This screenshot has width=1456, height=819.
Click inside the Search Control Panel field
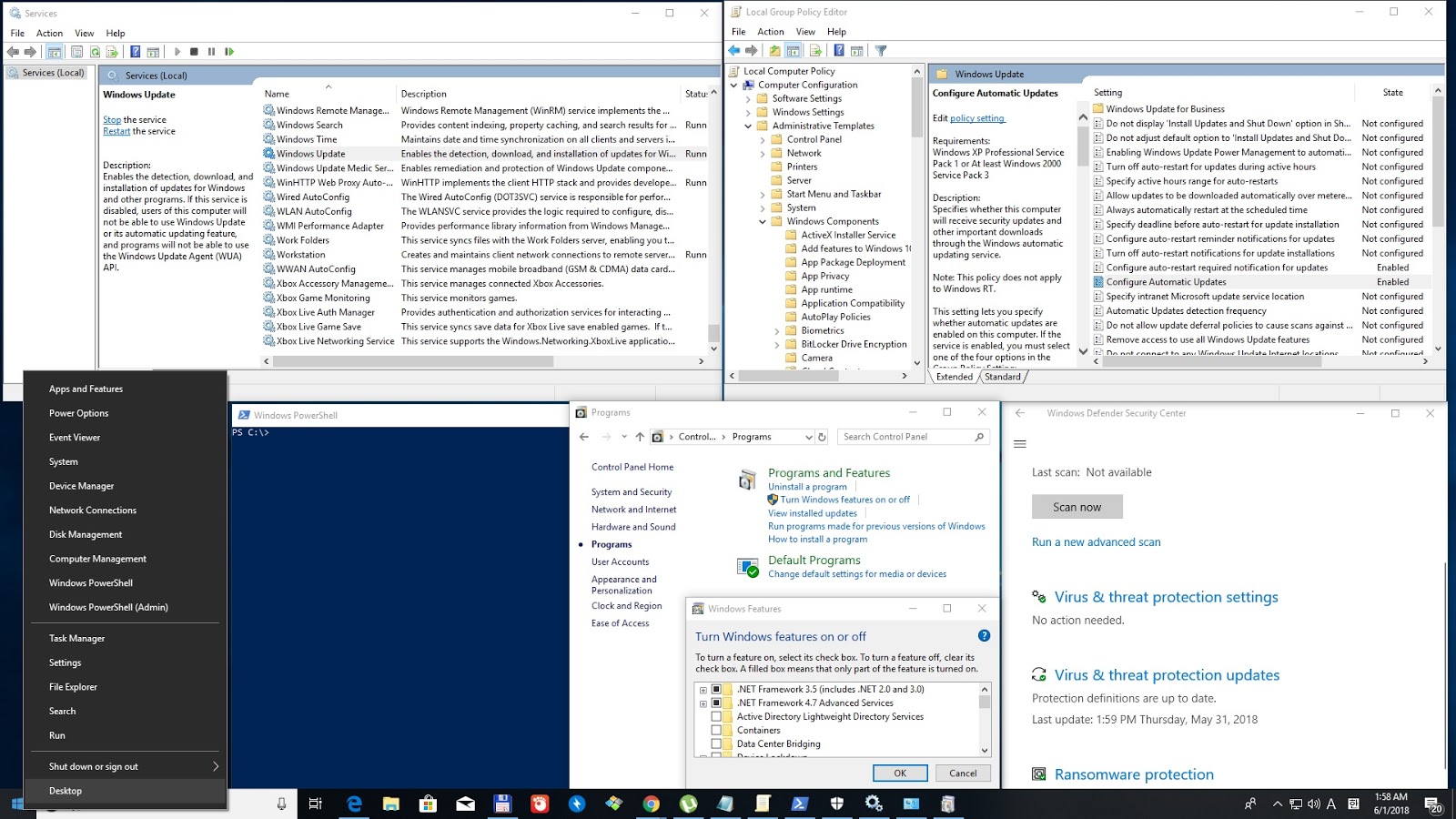910,437
